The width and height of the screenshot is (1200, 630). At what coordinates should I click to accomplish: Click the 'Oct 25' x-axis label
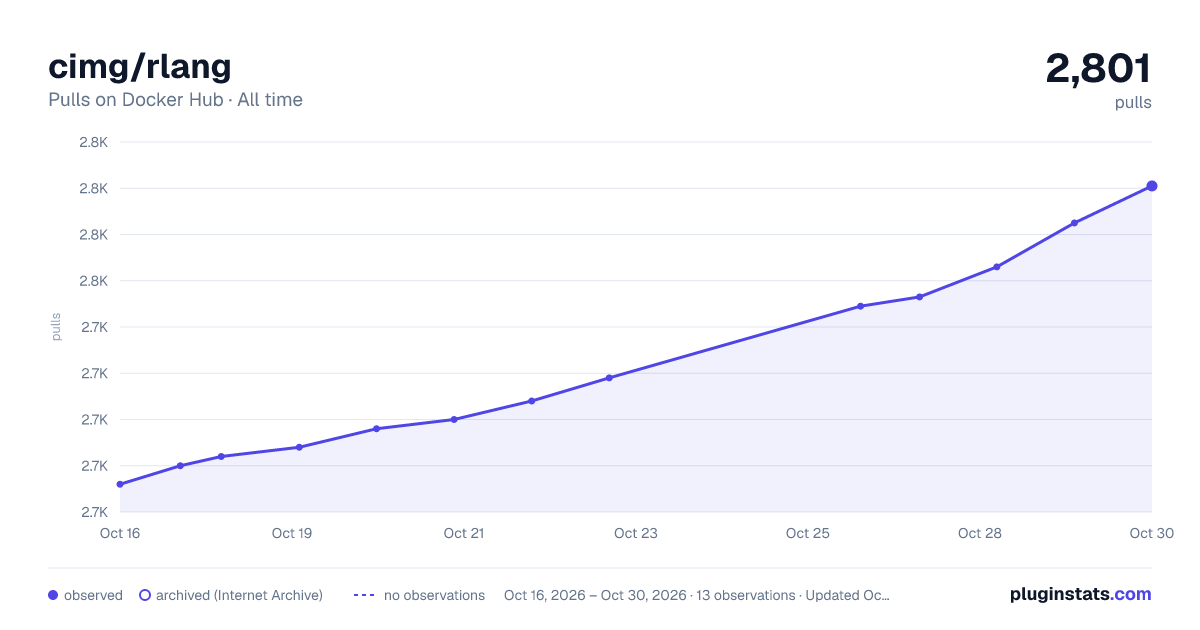click(808, 533)
